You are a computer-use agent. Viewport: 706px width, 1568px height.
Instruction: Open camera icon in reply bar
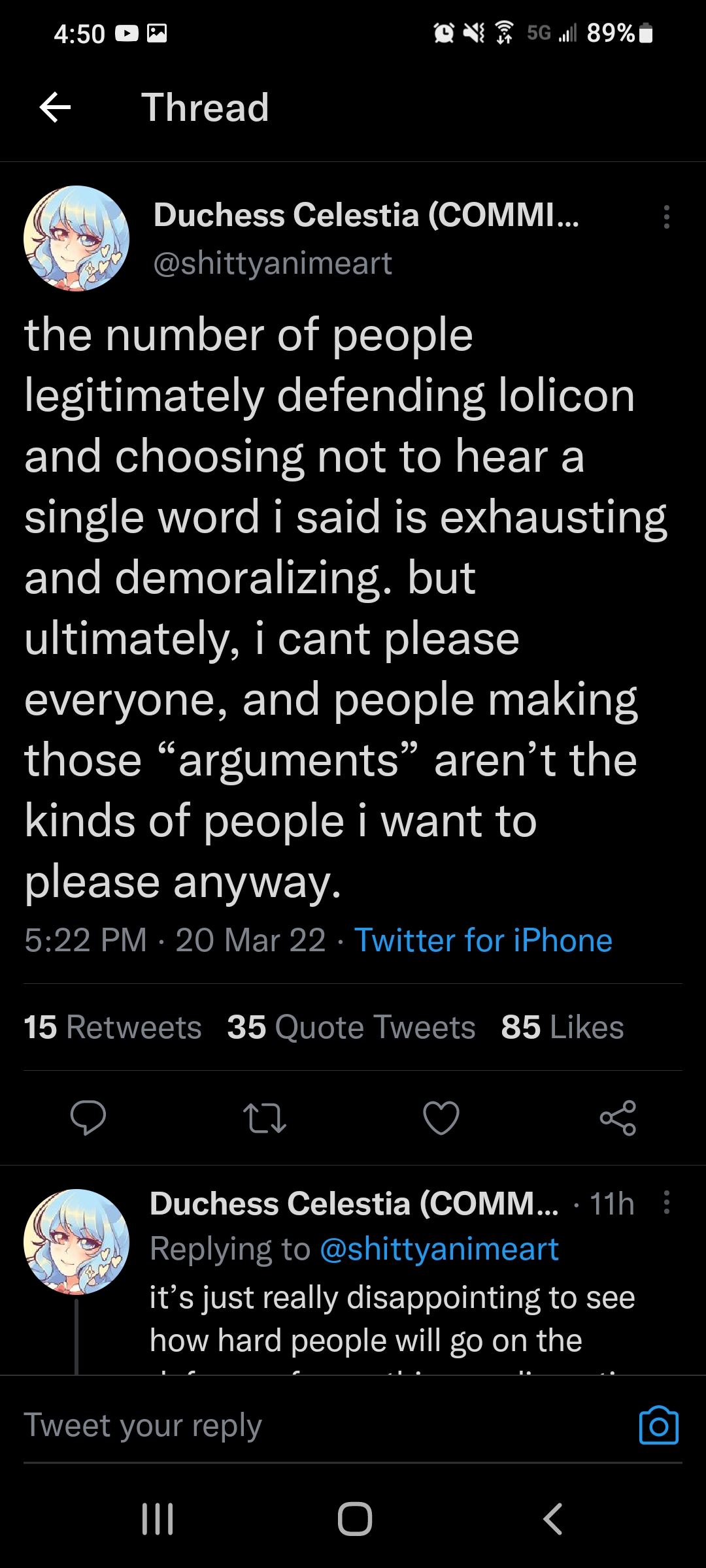coord(658,1426)
